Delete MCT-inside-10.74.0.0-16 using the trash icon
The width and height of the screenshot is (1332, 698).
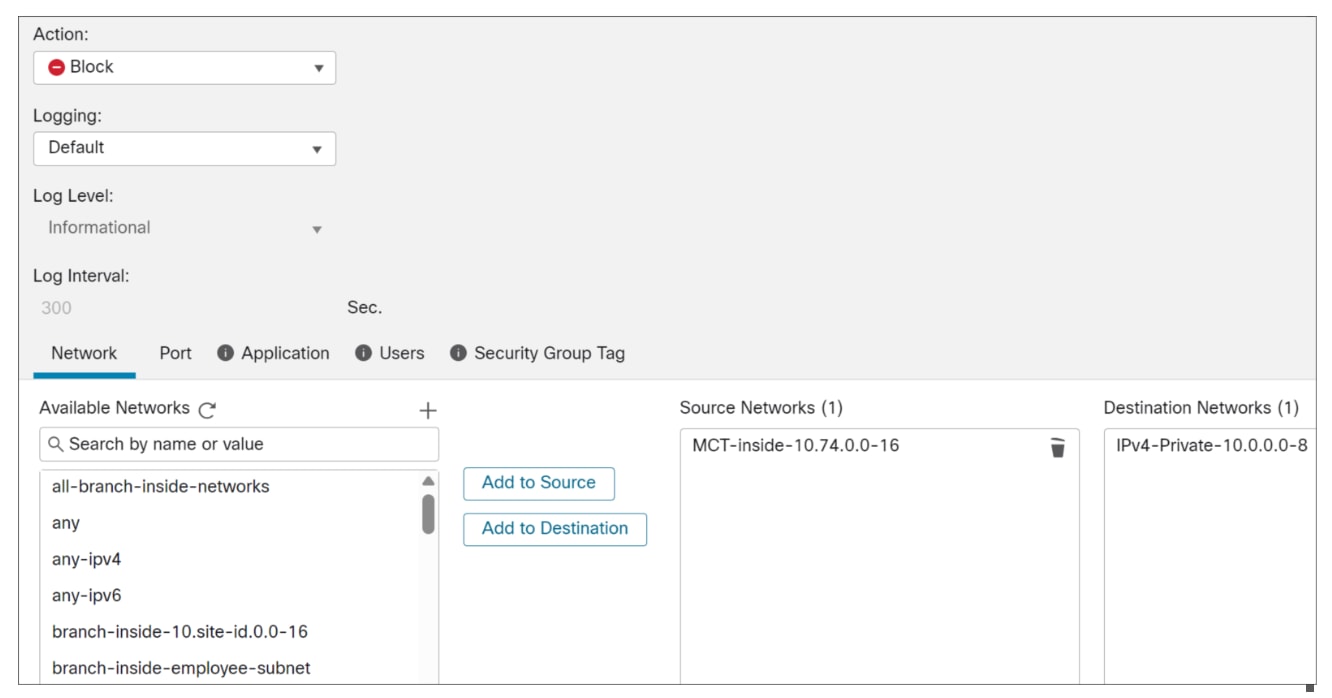(x=1057, y=447)
